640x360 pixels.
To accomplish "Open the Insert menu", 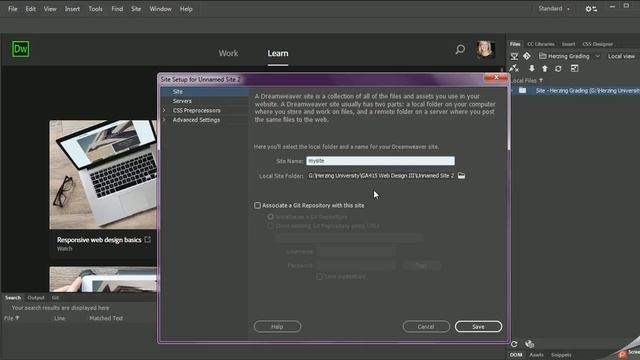I will pyautogui.click(x=72, y=9).
